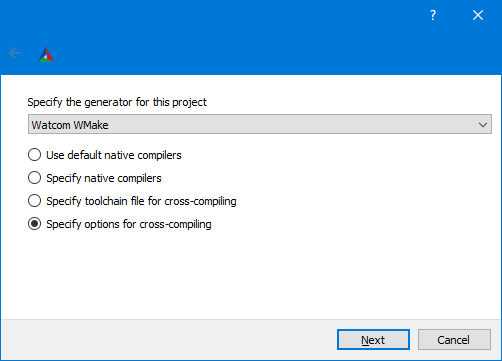Choose the Specify native compilers option
502x361 pixels.
coord(34,178)
